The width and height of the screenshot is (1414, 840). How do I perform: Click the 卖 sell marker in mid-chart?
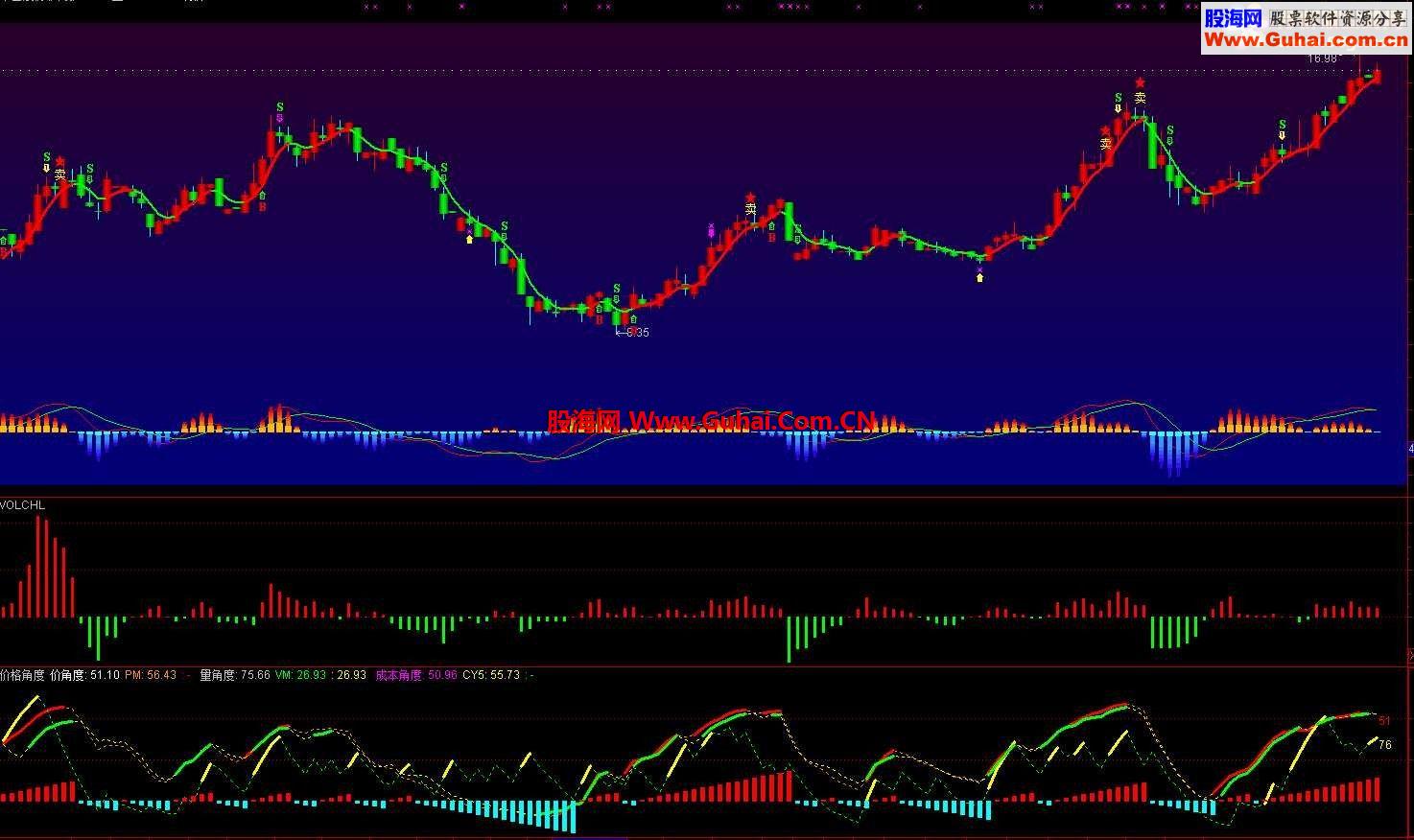[750, 208]
